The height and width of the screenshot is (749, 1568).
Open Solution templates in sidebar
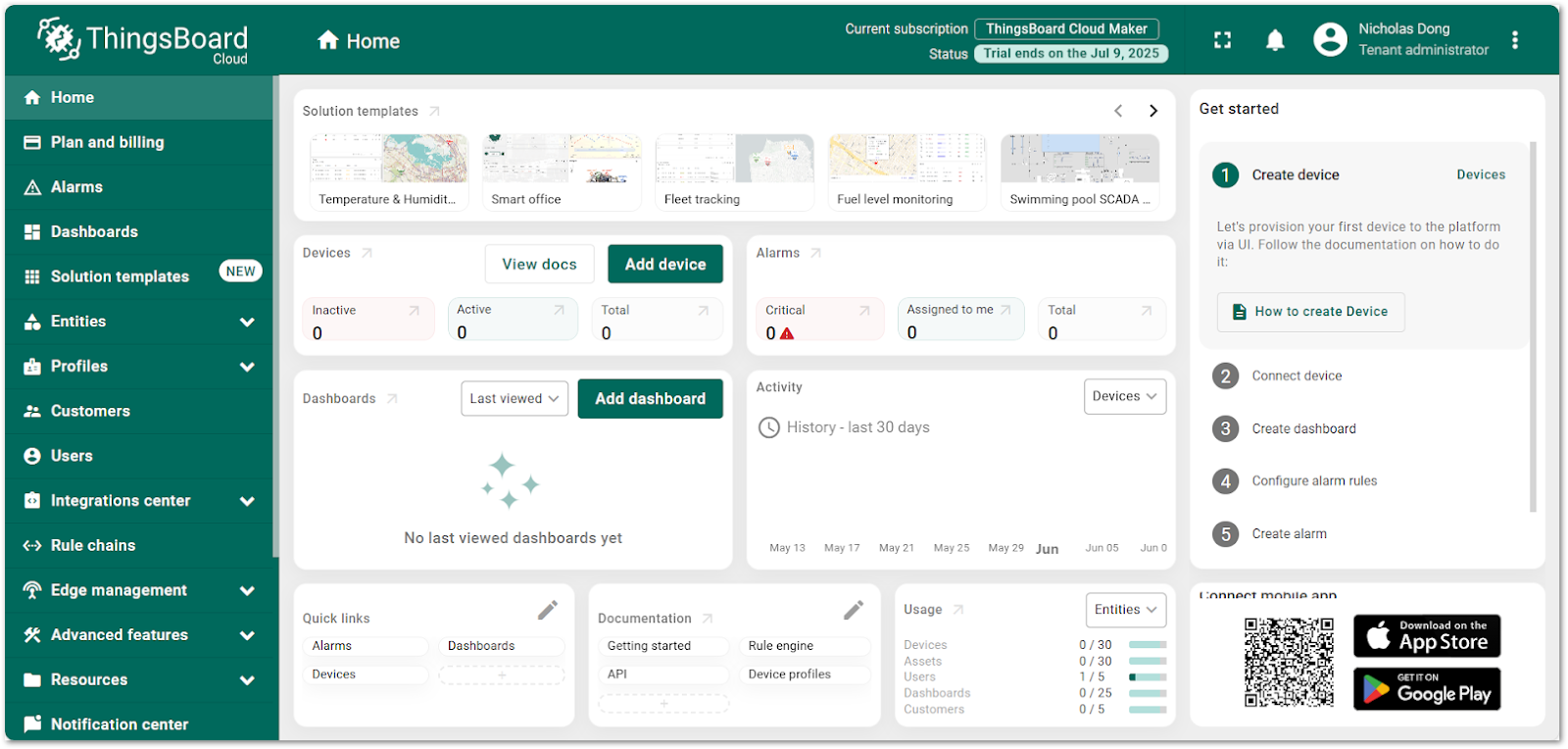139,276
